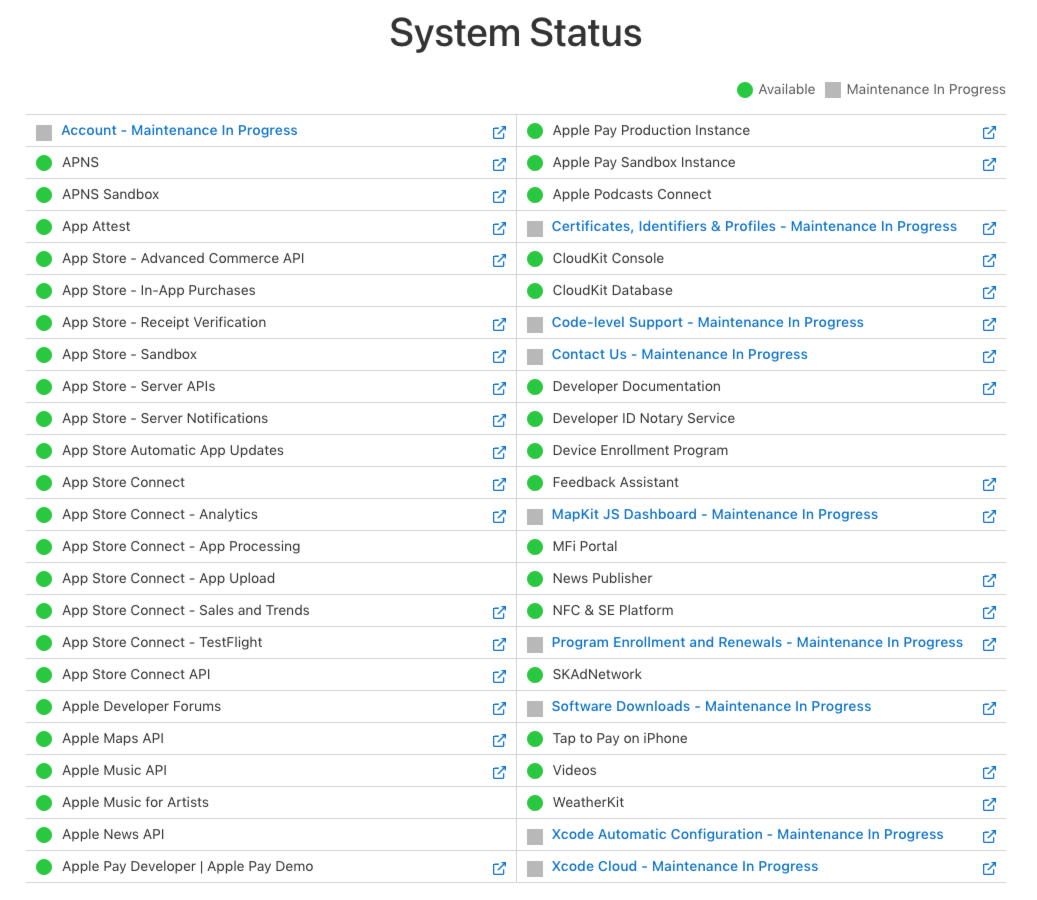Open Contact Us row external link icon

pos(989,356)
